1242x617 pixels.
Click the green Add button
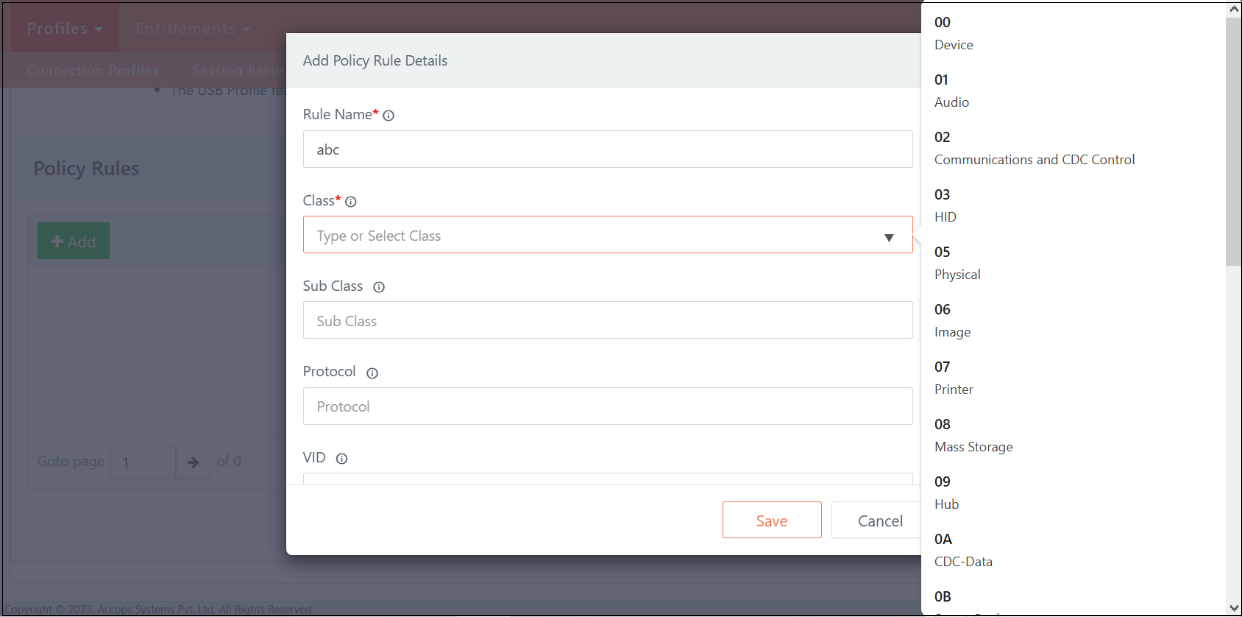(73, 241)
